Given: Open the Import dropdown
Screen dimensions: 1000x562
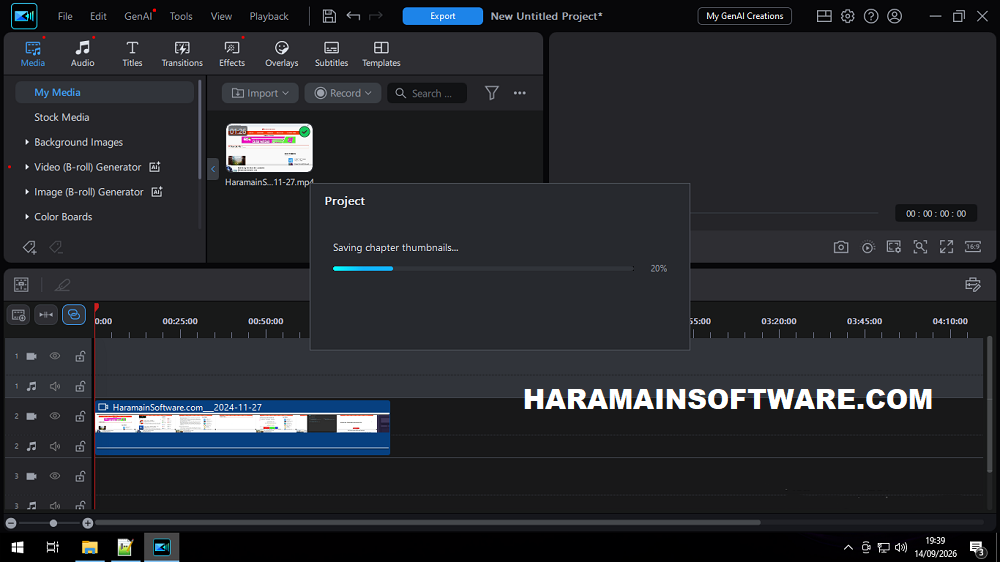Looking at the screenshot, I should coord(260,93).
